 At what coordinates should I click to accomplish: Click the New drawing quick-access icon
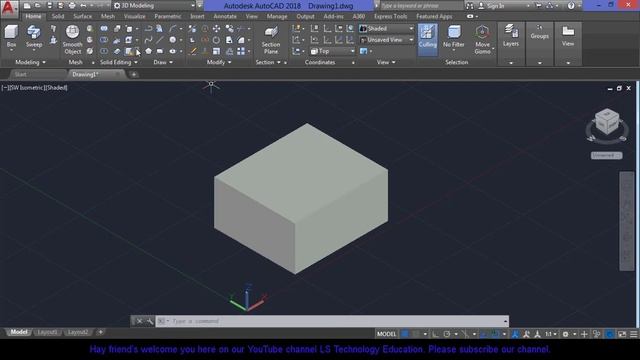tap(27, 6)
